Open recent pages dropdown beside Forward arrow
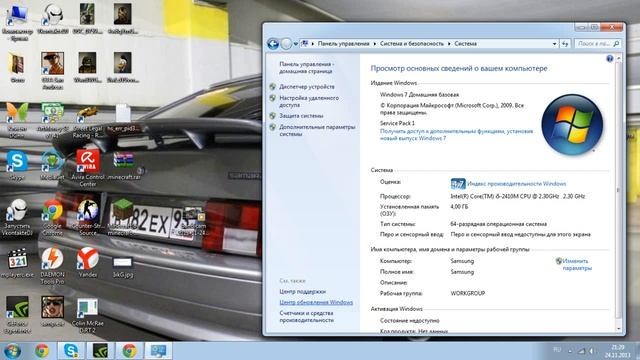Viewport: 640px width, 360px height. coord(296,44)
